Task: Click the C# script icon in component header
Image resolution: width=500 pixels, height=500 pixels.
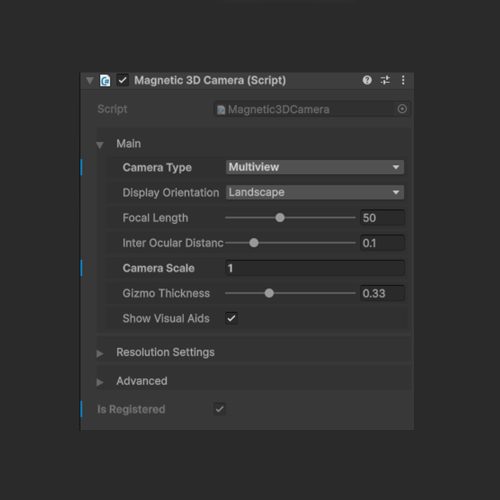Action: point(105,80)
